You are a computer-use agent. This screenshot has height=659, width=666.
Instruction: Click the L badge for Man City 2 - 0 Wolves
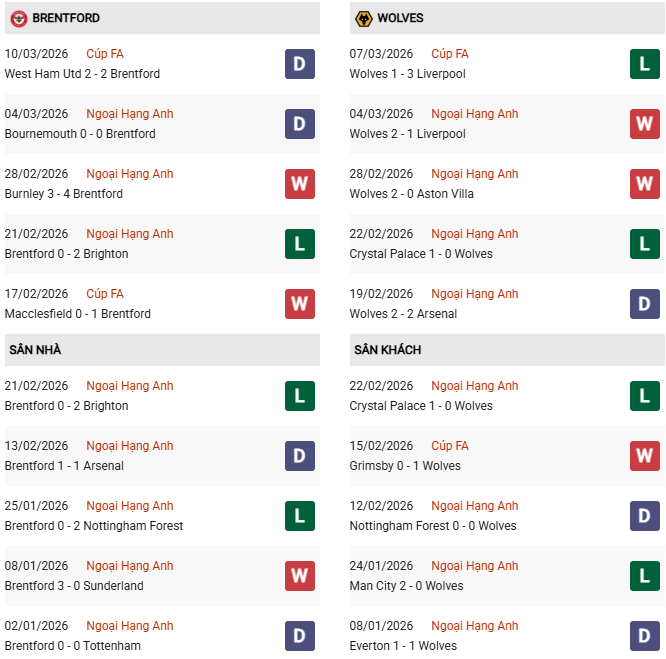pyautogui.click(x=644, y=576)
